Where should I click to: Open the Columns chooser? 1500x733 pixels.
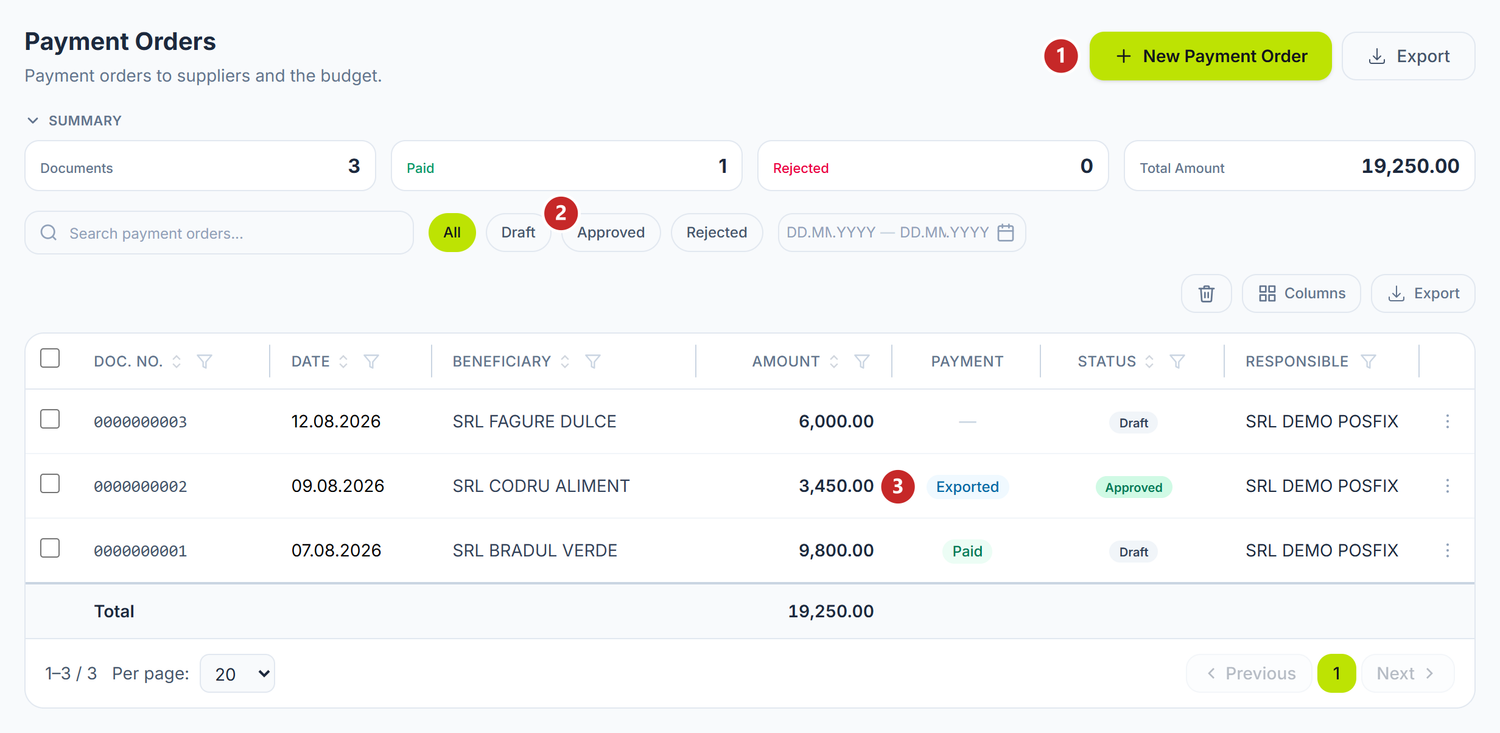pyautogui.click(x=1301, y=293)
